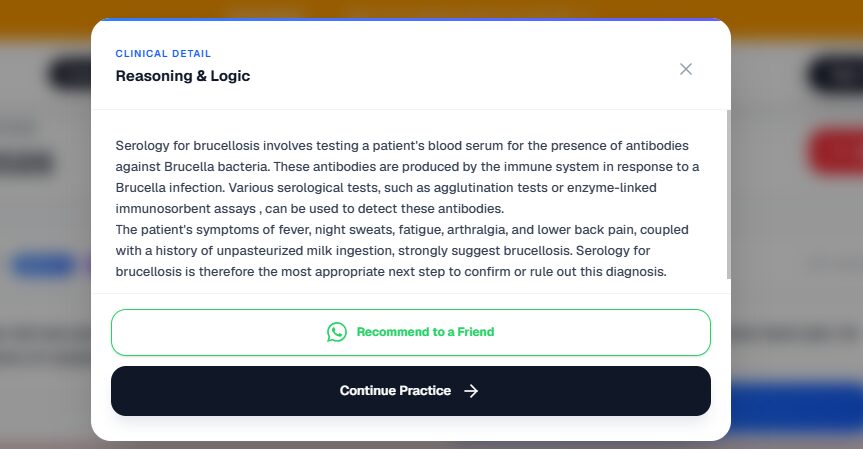Image resolution: width=863 pixels, height=449 pixels.
Task: Click the Reasoning & Logic heading
Action: pyautogui.click(x=183, y=76)
